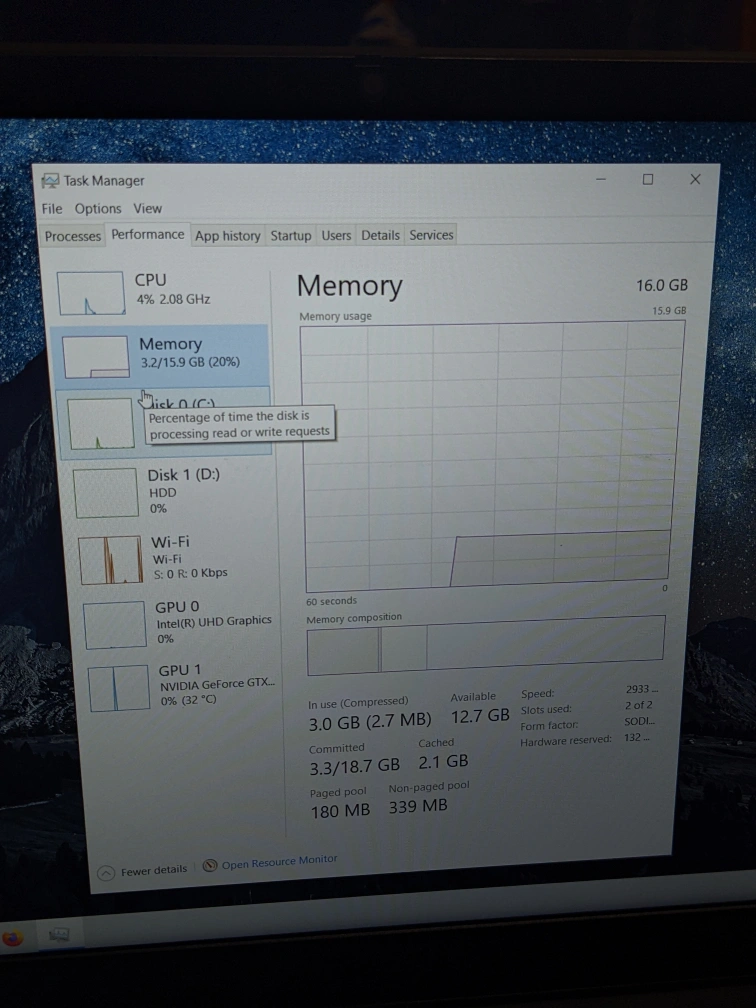Open the File menu
This screenshot has width=756, height=1008.
(x=52, y=209)
